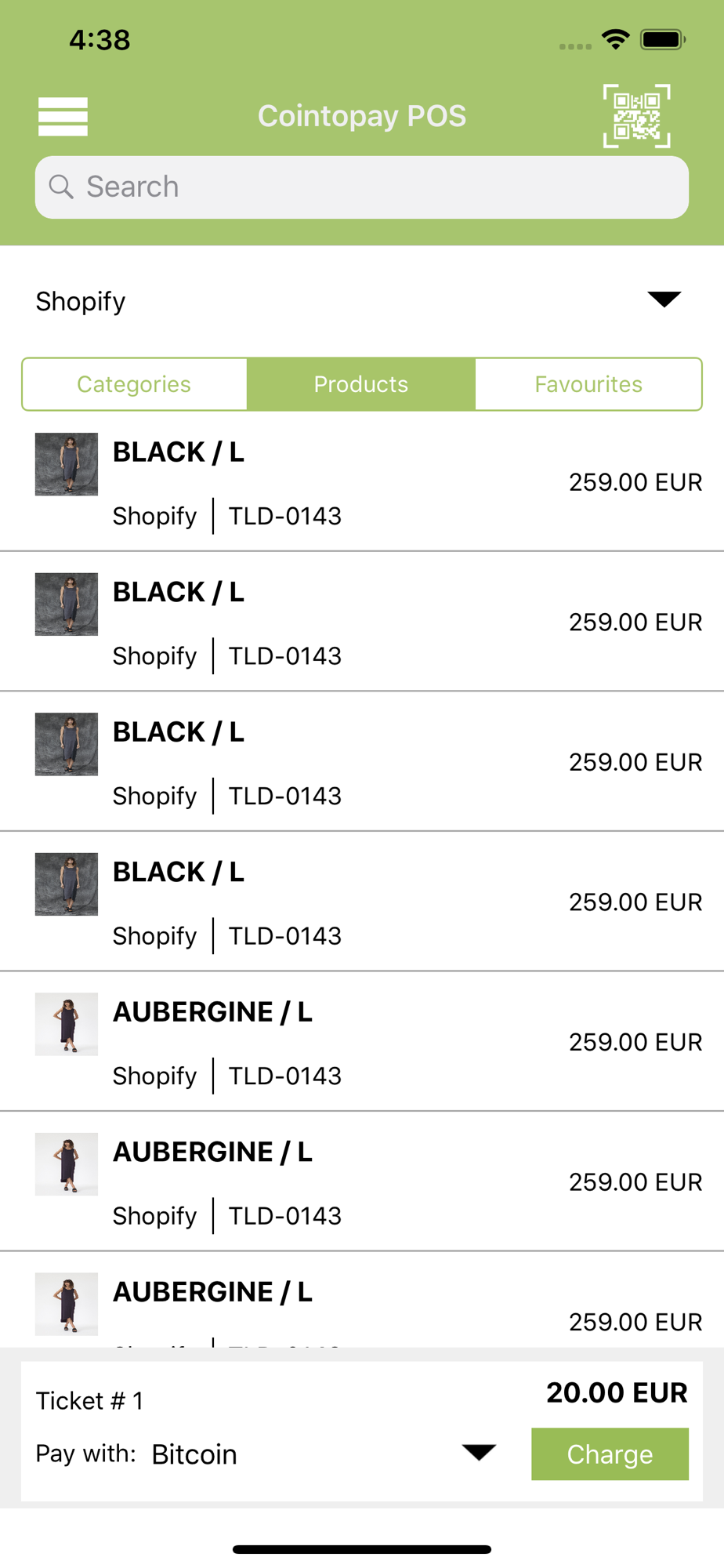This screenshot has height=1568, width=724.
Task: Select the second AUBERGINE / L product row
Action: [362, 1181]
